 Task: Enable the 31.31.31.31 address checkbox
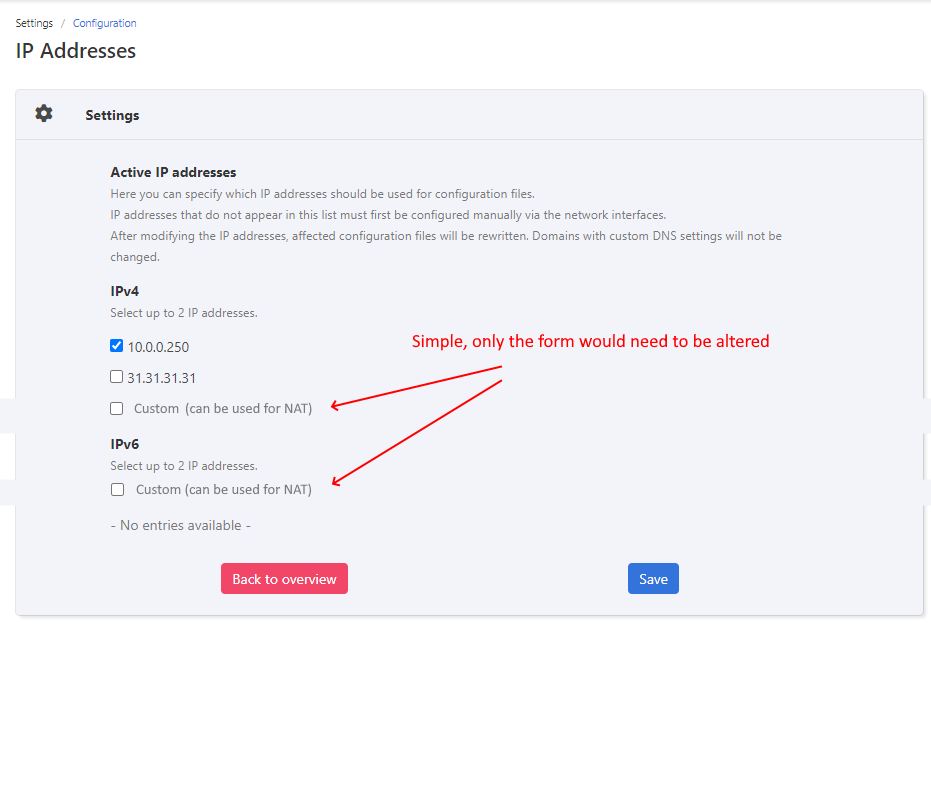click(x=117, y=377)
